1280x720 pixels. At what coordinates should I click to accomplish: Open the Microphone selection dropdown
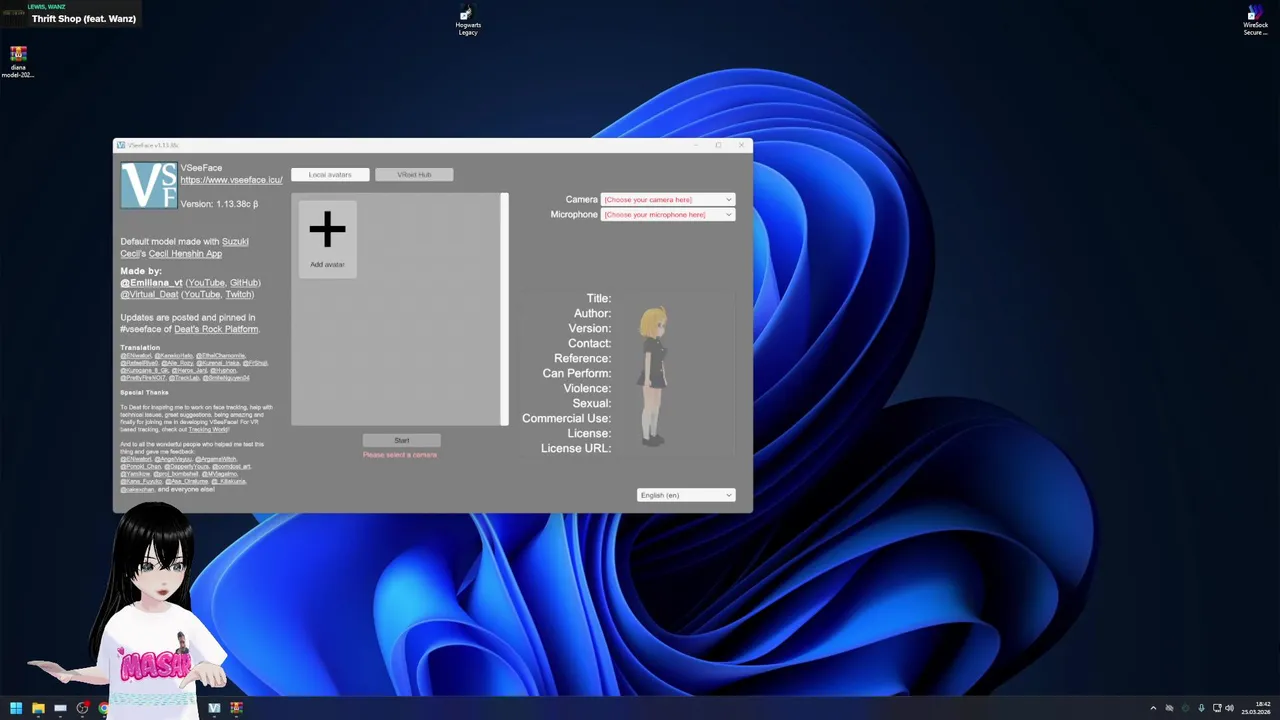pyautogui.click(x=668, y=215)
